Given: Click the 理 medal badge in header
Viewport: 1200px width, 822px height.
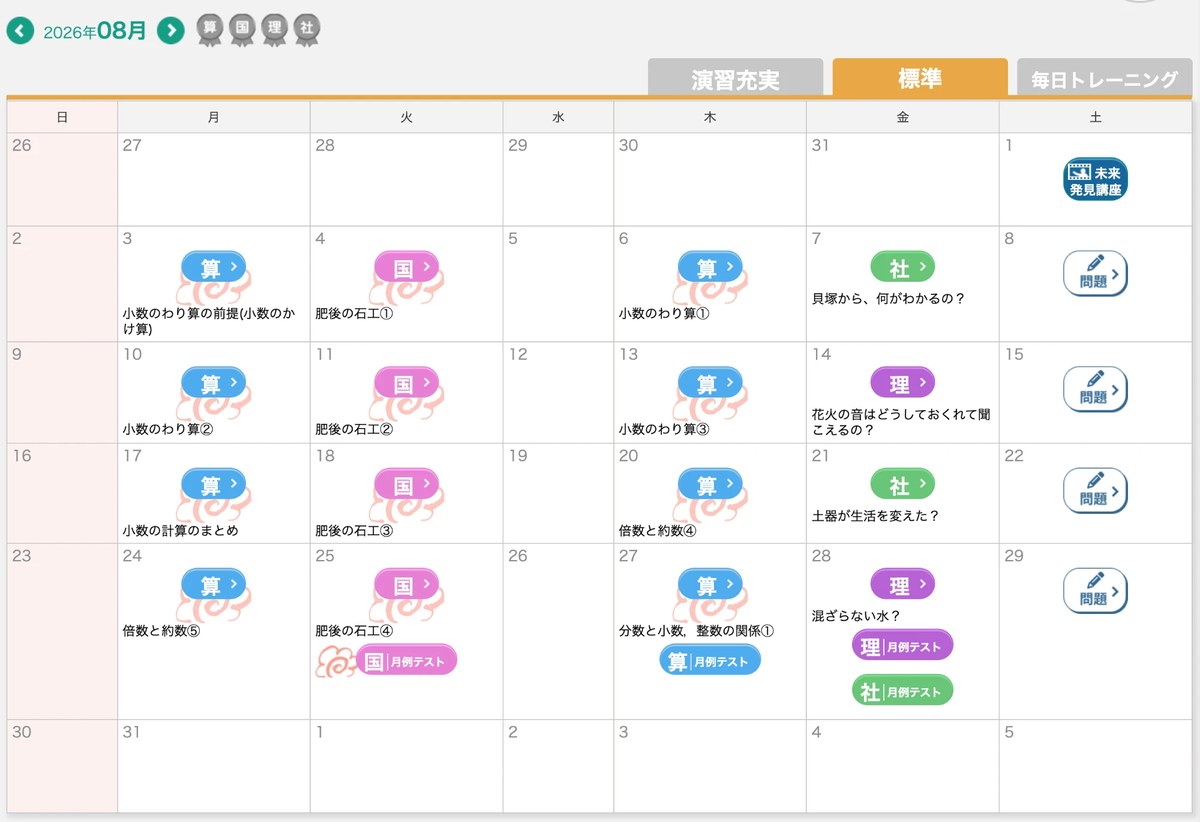Looking at the screenshot, I should coord(275,30).
